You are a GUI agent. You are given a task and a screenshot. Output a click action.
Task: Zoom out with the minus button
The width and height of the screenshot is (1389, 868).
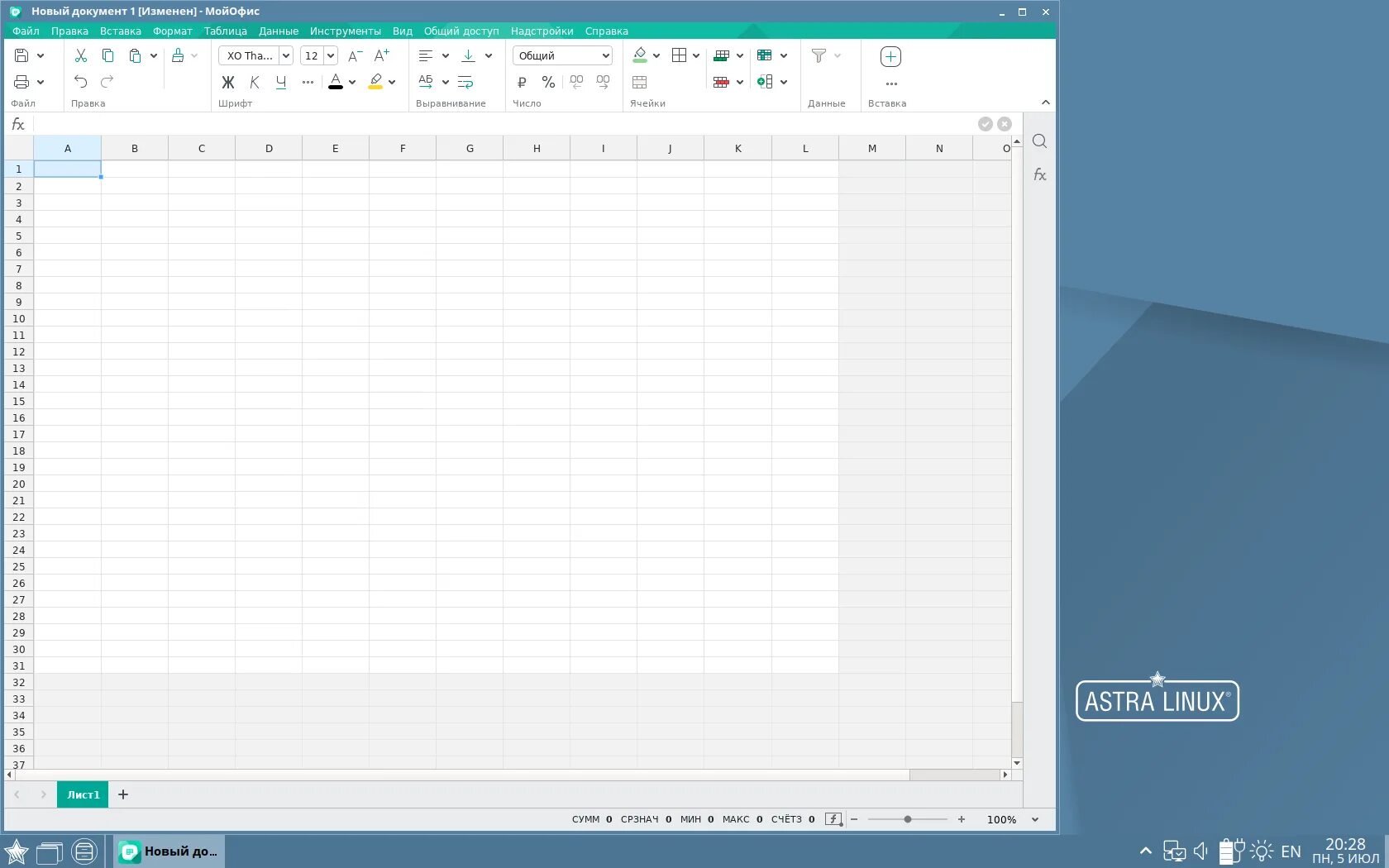click(x=854, y=819)
